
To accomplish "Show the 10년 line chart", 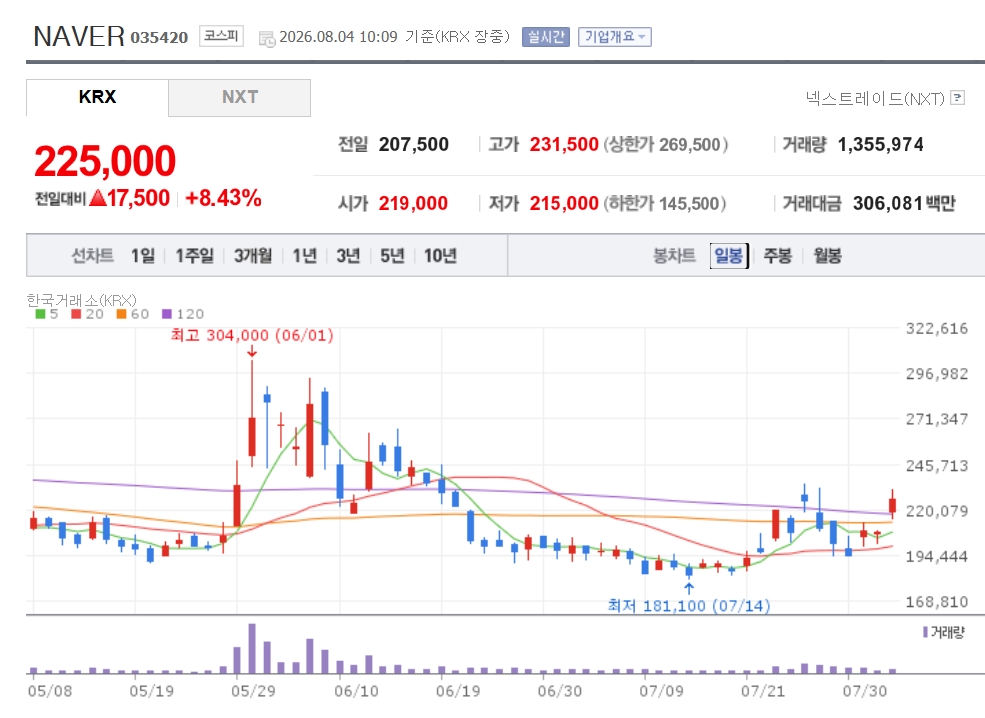I will [440, 256].
